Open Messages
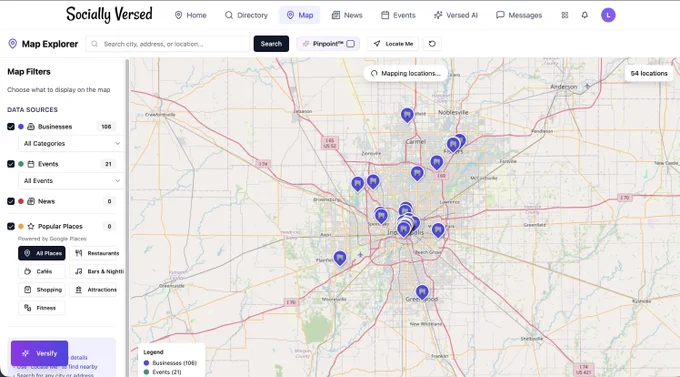This screenshot has height=377, width=680. [x=519, y=15]
